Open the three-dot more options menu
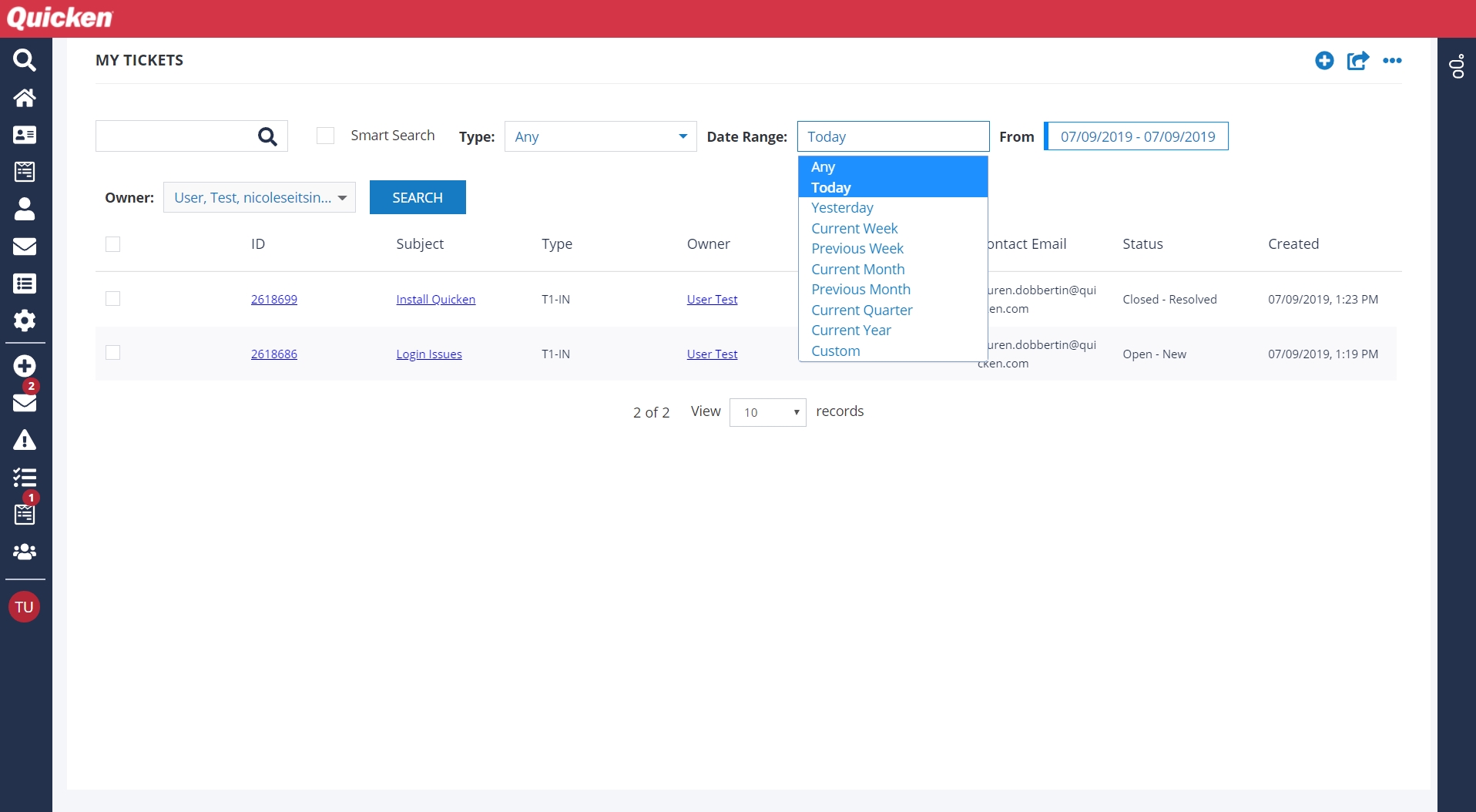 point(1392,61)
